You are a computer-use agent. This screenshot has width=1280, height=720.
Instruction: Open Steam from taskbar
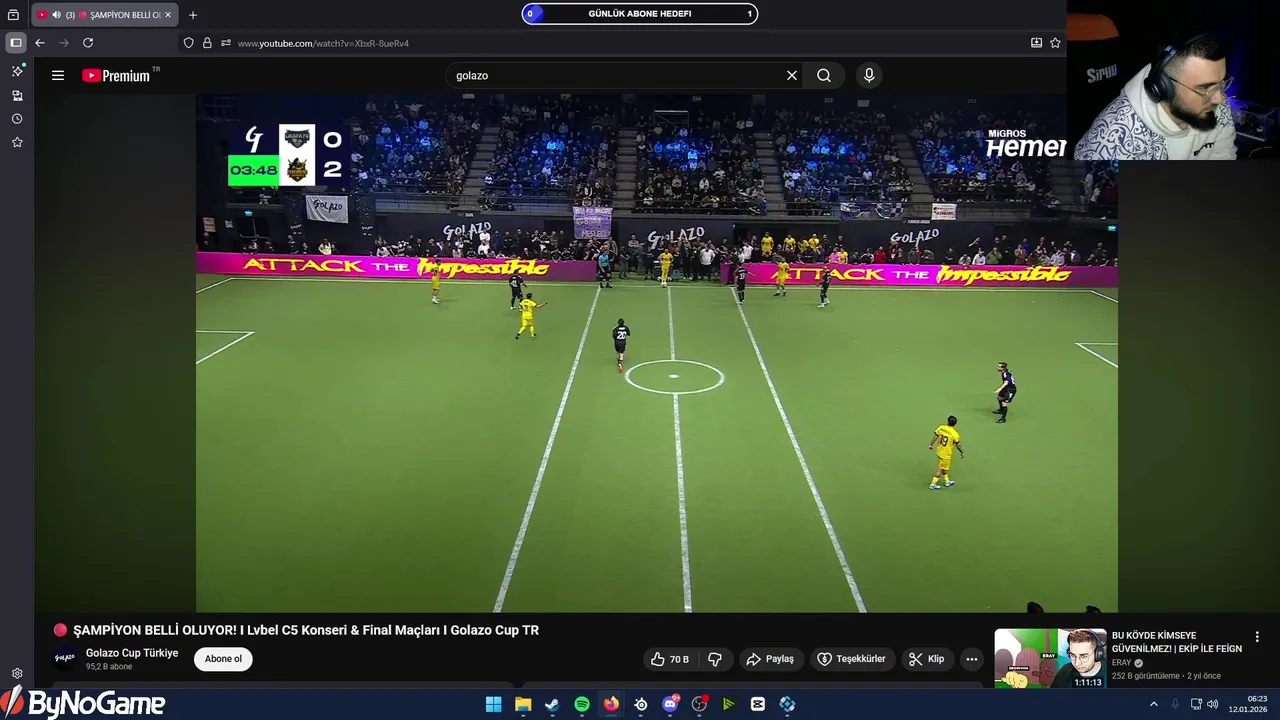click(552, 704)
